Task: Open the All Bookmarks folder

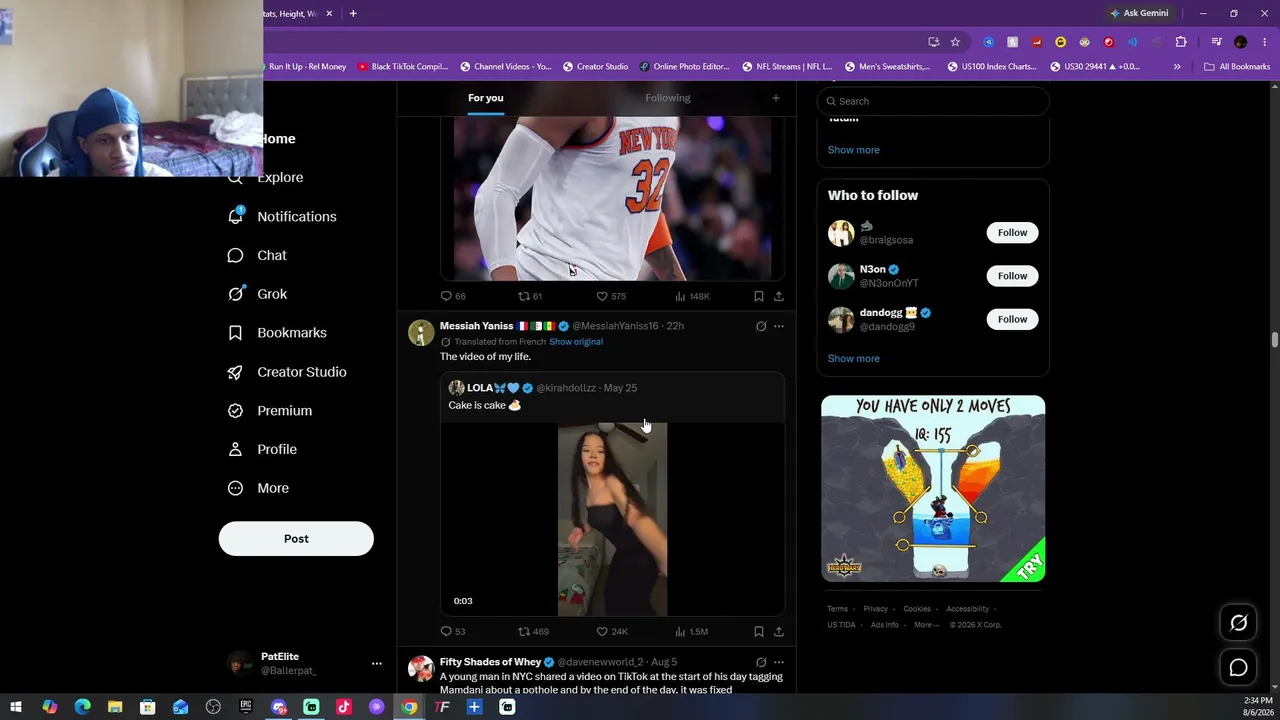Action: point(1237,67)
